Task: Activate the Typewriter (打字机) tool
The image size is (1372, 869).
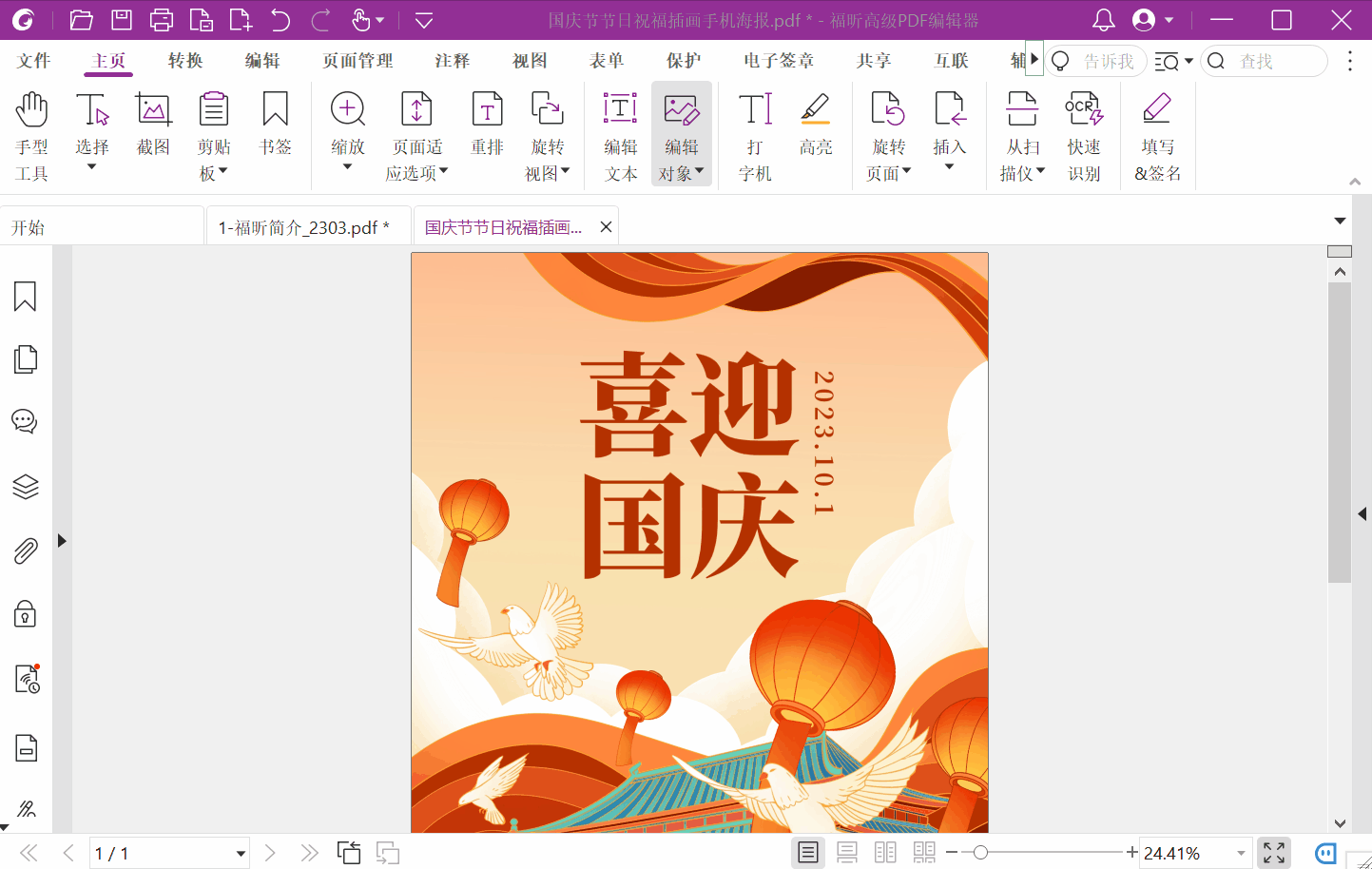Action: click(x=755, y=135)
